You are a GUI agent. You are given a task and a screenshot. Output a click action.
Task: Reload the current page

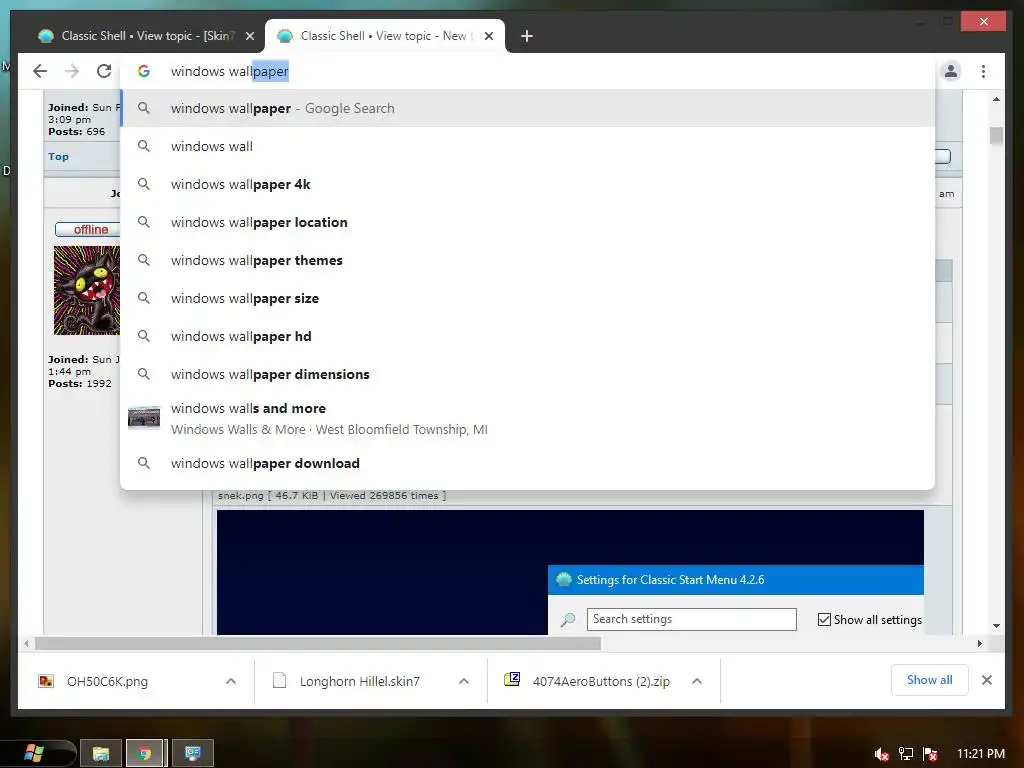[x=104, y=71]
